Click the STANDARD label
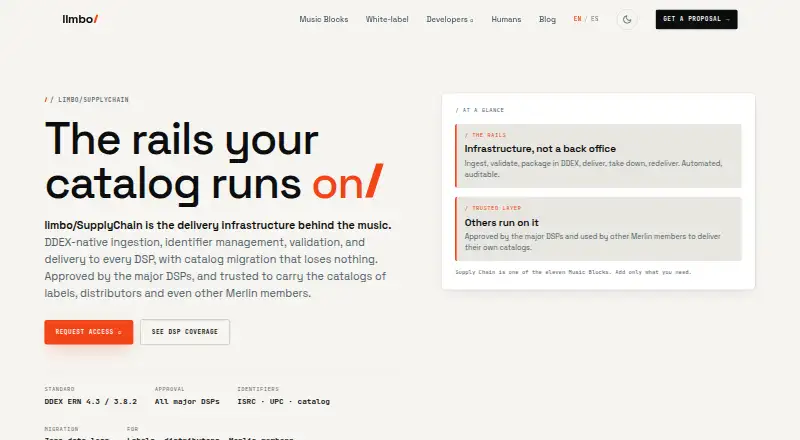800x440 pixels. click(59, 389)
